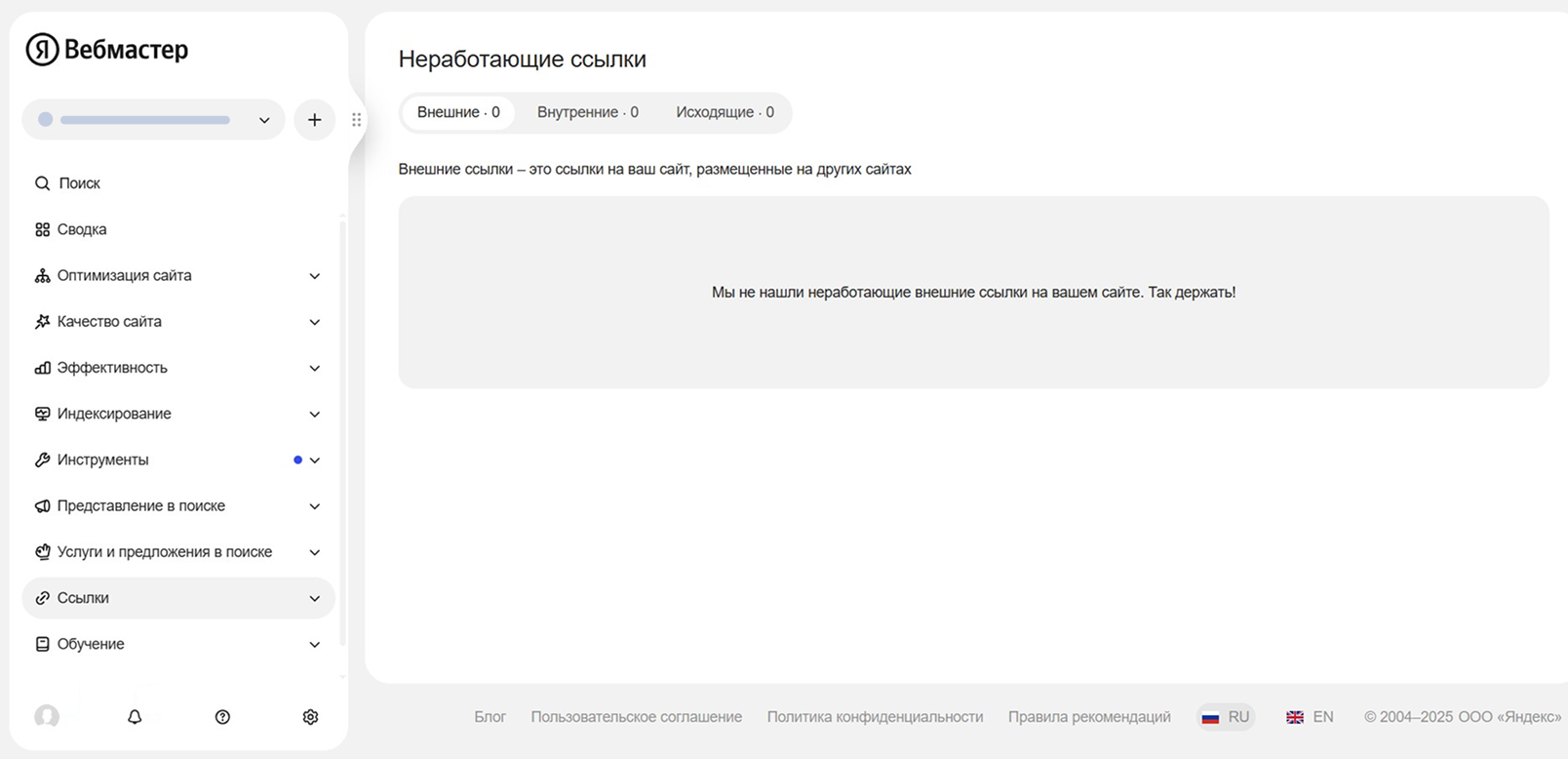Select RU language label
The width and height of the screenshot is (1568, 759).
tap(1238, 717)
